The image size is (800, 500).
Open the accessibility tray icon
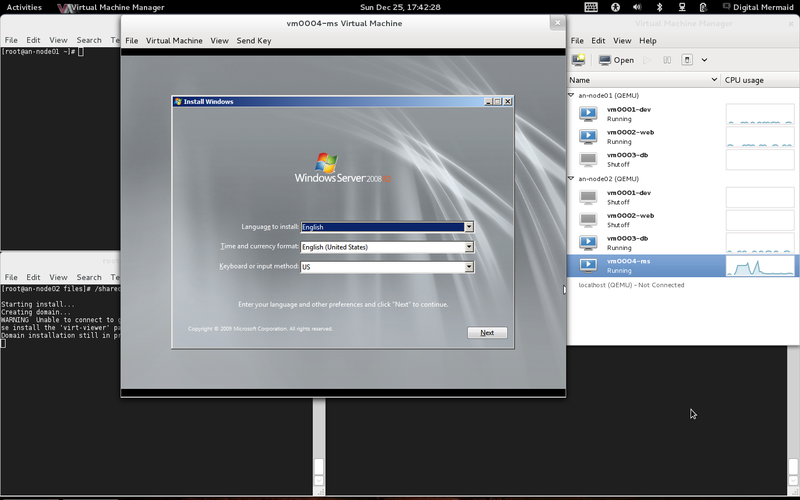(615, 7)
